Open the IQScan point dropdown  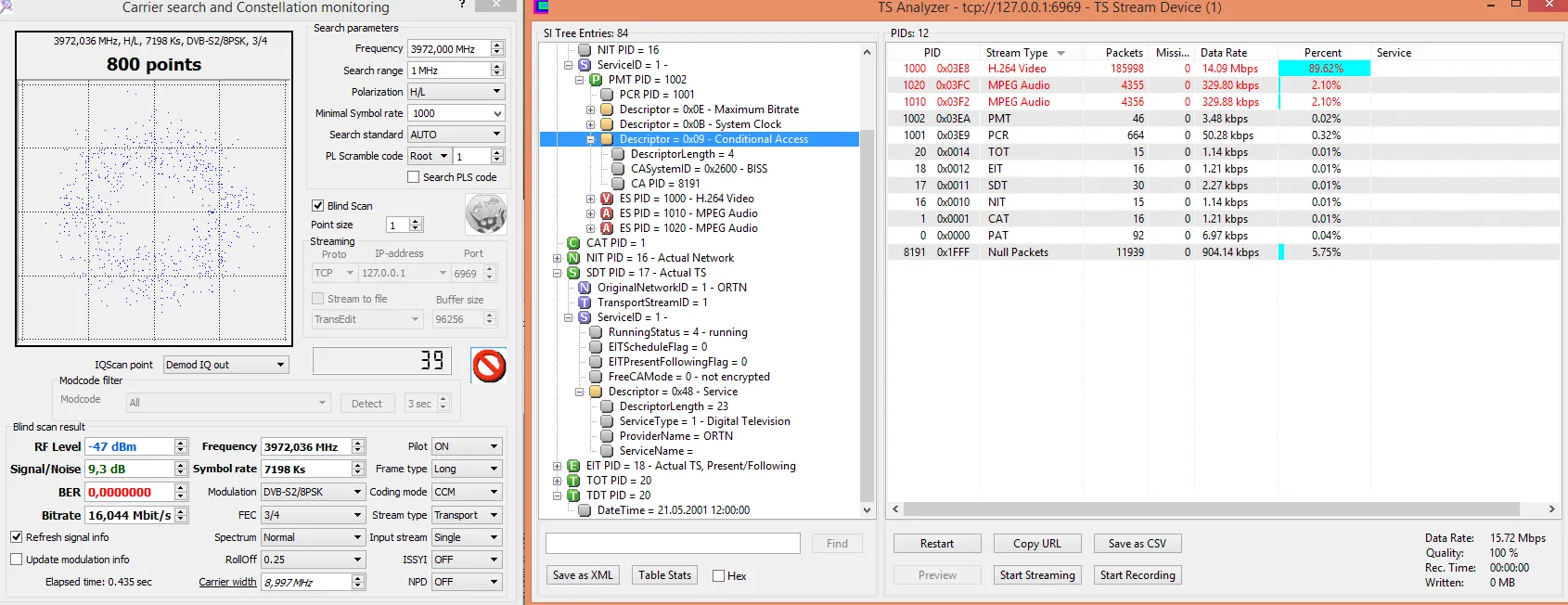225,365
